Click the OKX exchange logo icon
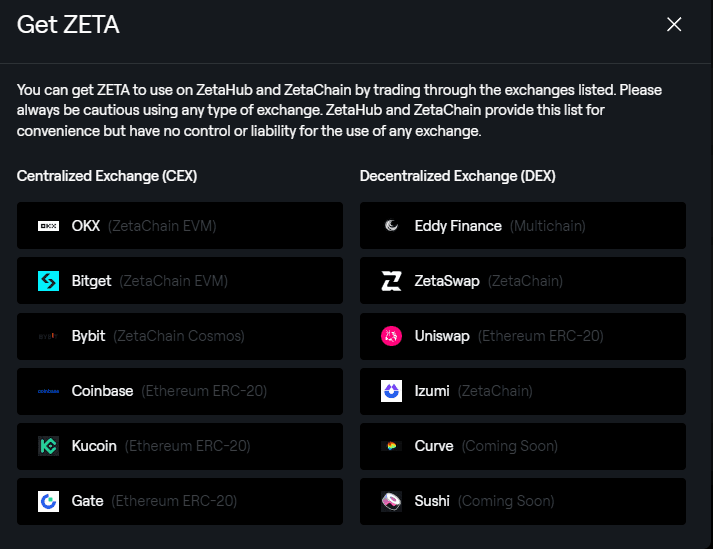Image resolution: width=713 pixels, height=549 pixels. coord(48,226)
